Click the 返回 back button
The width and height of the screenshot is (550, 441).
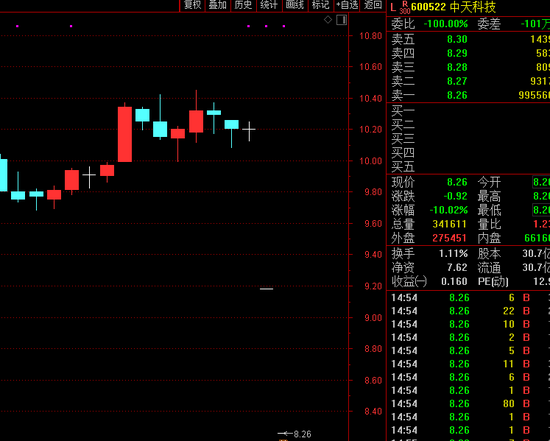[373, 5]
